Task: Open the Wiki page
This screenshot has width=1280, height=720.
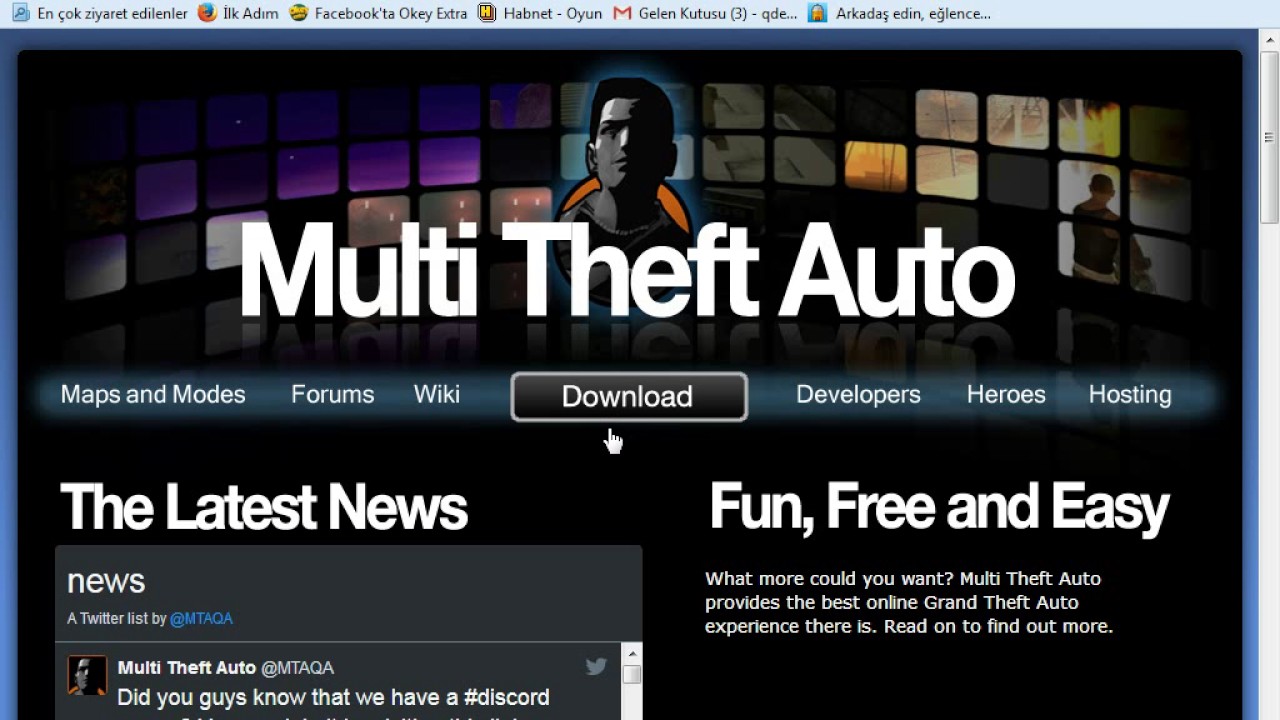Action: pyautogui.click(x=437, y=394)
